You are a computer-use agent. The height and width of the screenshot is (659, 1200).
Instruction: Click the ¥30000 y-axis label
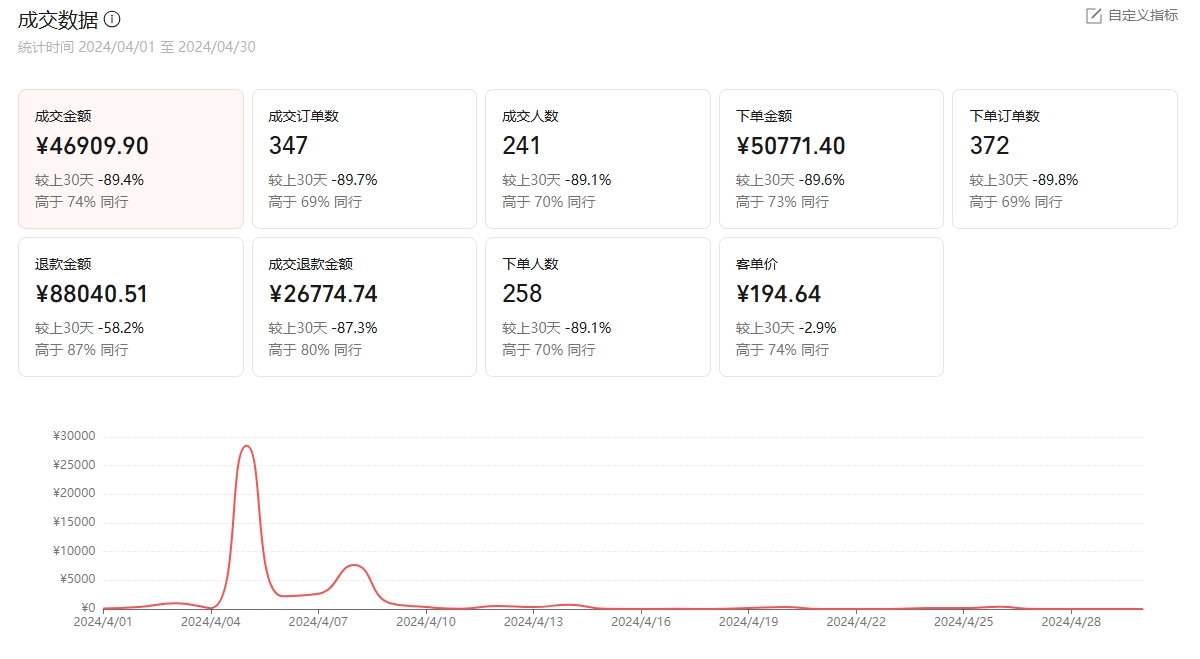coord(77,436)
